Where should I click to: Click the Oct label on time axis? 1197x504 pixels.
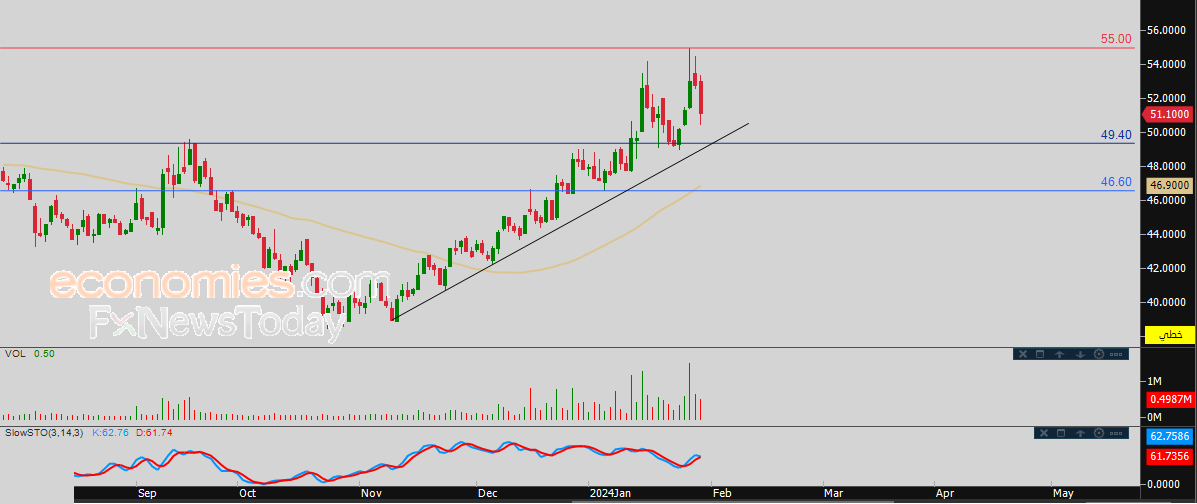click(x=247, y=494)
